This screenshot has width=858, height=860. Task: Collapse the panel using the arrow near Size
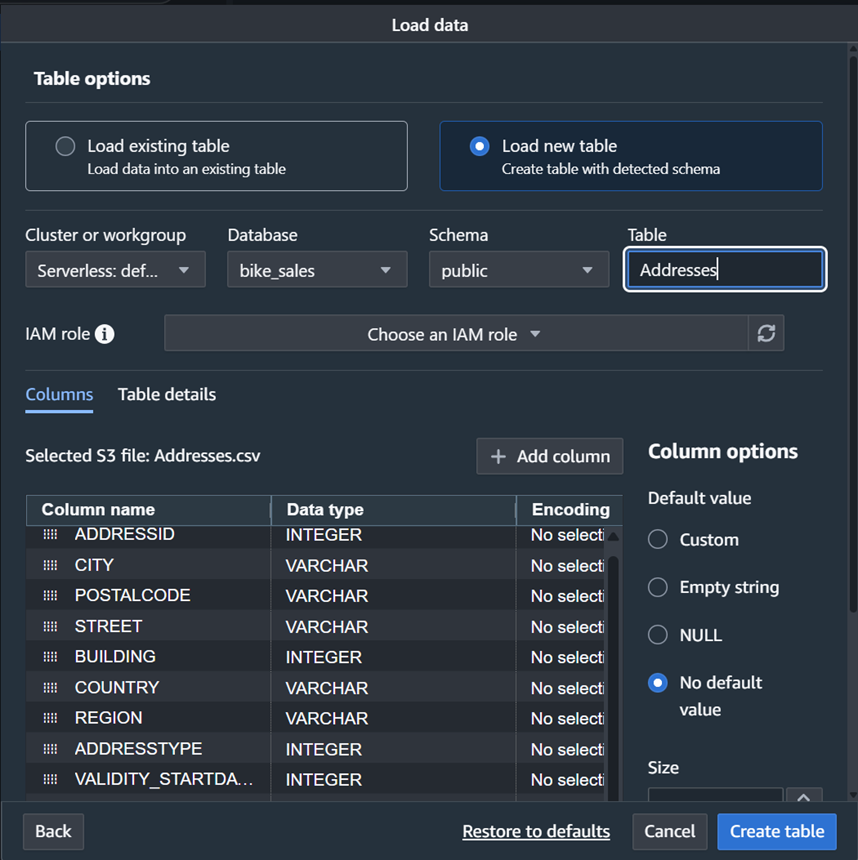click(804, 797)
